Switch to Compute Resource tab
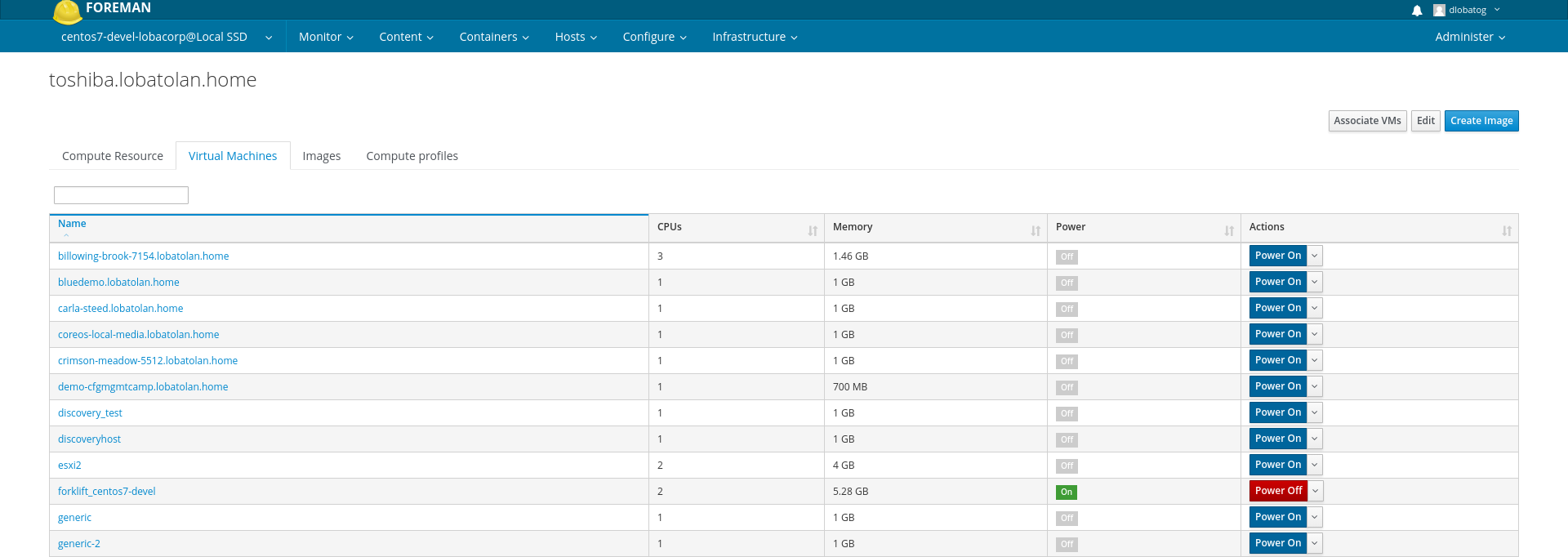The image size is (1568, 557). 113,156
